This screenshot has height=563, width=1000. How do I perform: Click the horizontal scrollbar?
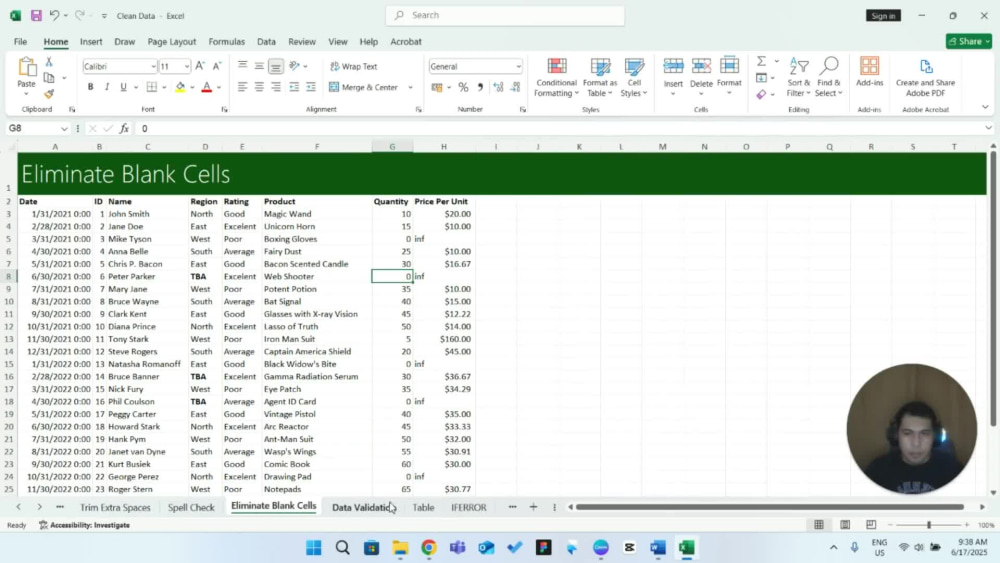pyautogui.click(x=770, y=507)
